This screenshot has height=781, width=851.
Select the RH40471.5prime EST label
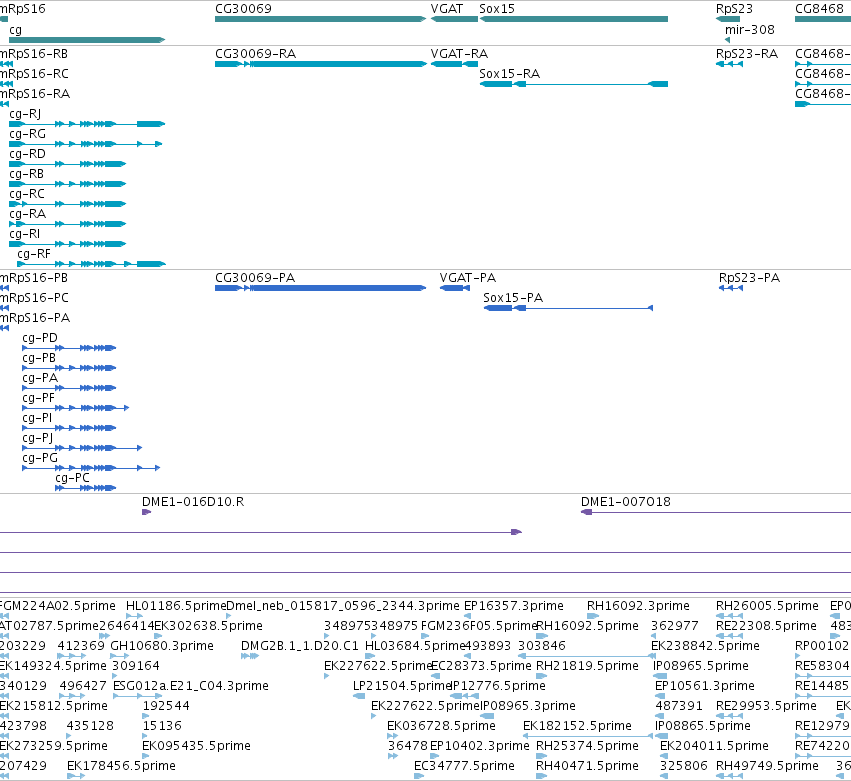[x=587, y=767]
